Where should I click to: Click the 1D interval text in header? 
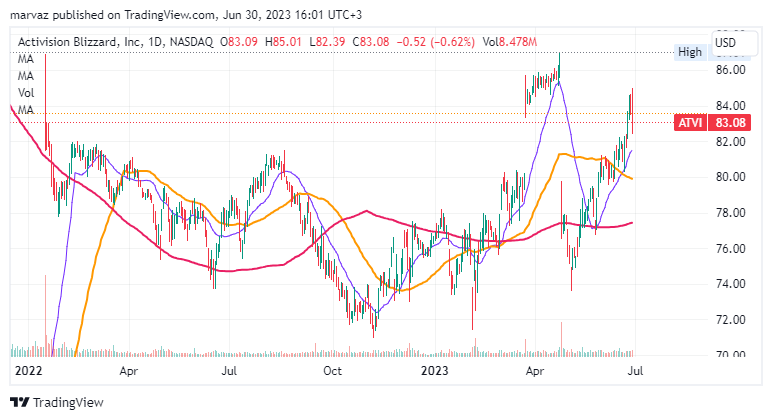pos(155,42)
